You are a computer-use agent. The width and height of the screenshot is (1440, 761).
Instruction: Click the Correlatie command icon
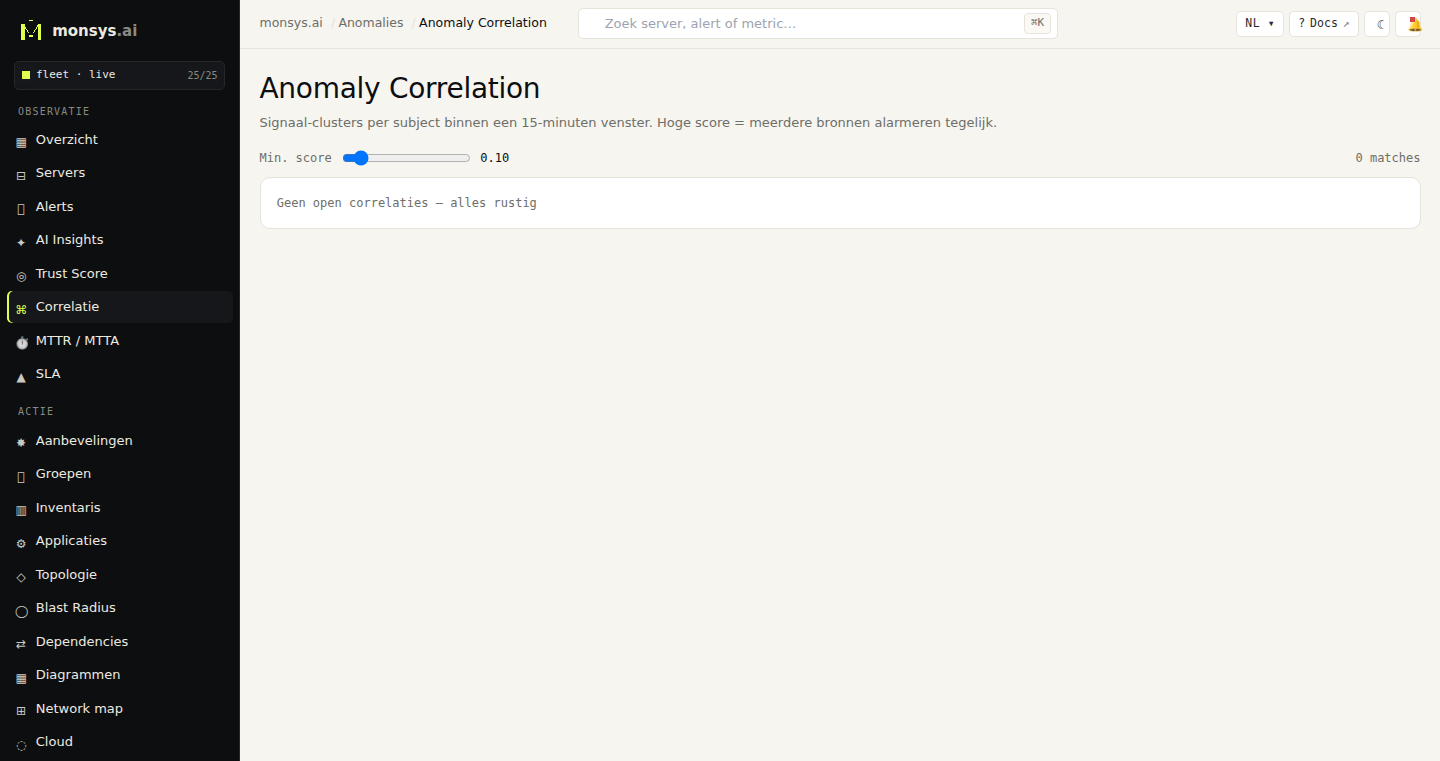click(21, 309)
